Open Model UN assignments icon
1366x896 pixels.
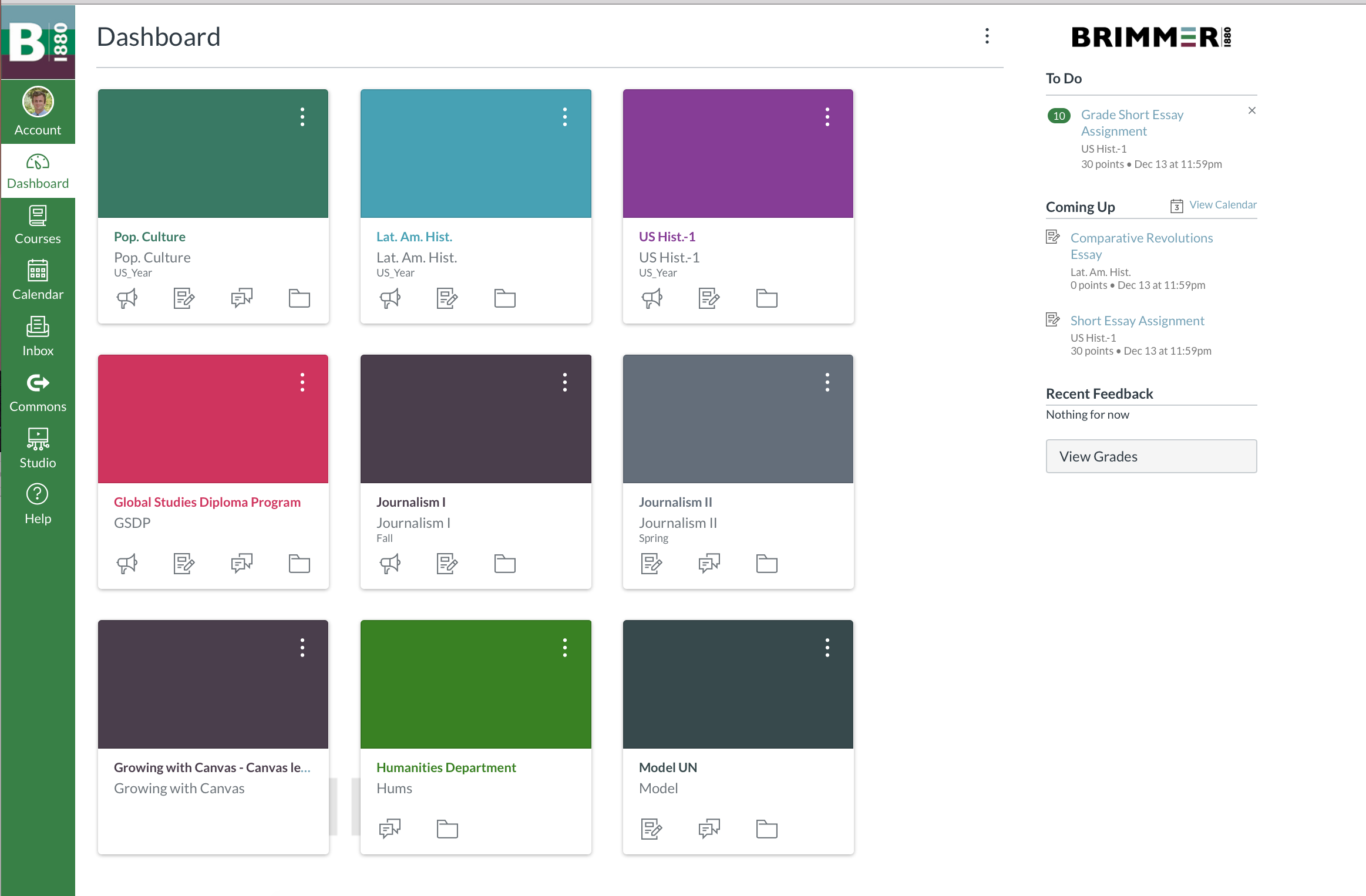[x=651, y=829]
